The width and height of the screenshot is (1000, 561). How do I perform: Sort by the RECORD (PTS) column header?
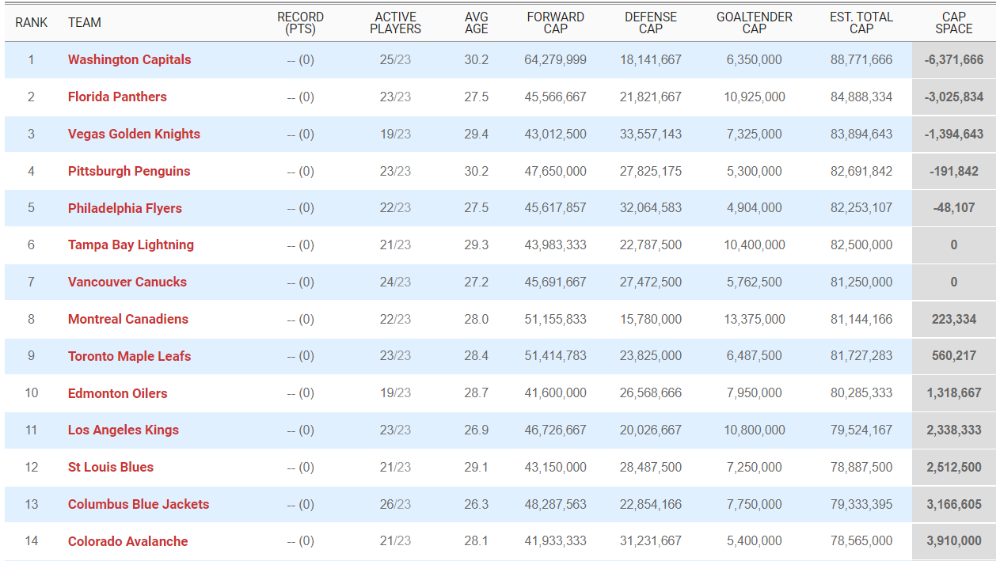pos(300,23)
